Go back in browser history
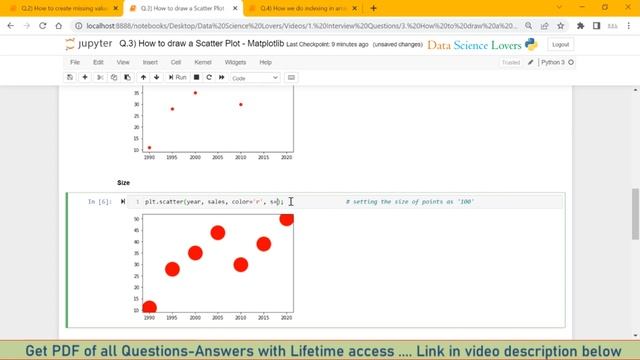 point(11,26)
